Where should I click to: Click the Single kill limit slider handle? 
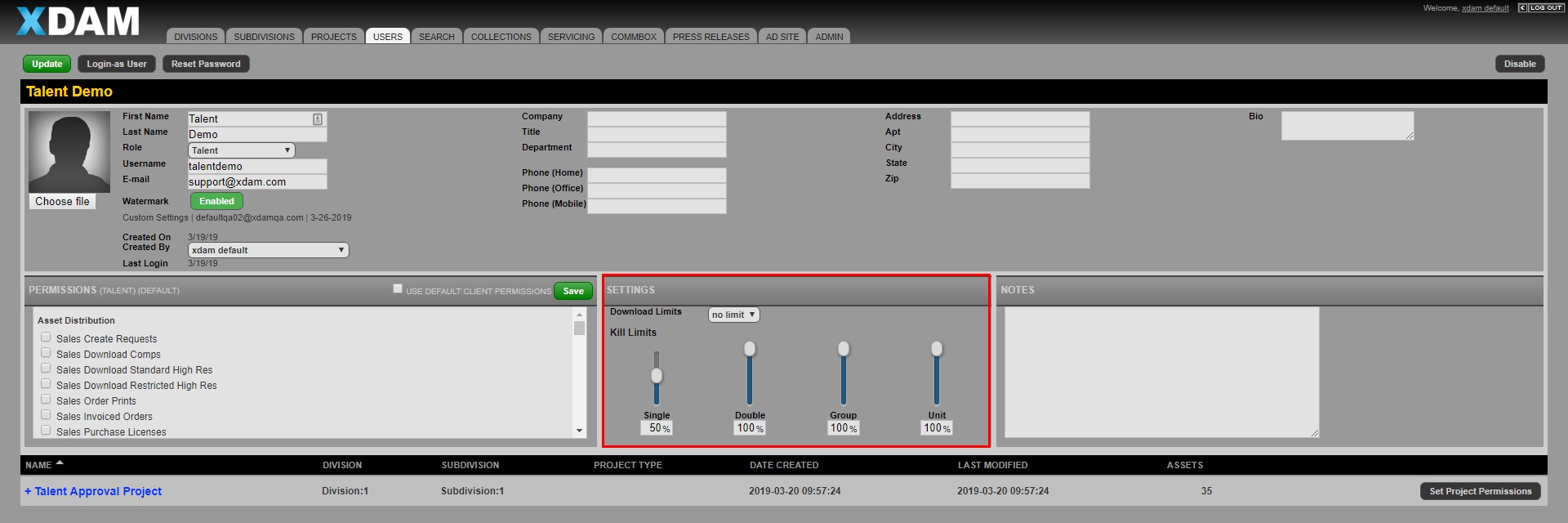pyautogui.click(x=657, y=376)
